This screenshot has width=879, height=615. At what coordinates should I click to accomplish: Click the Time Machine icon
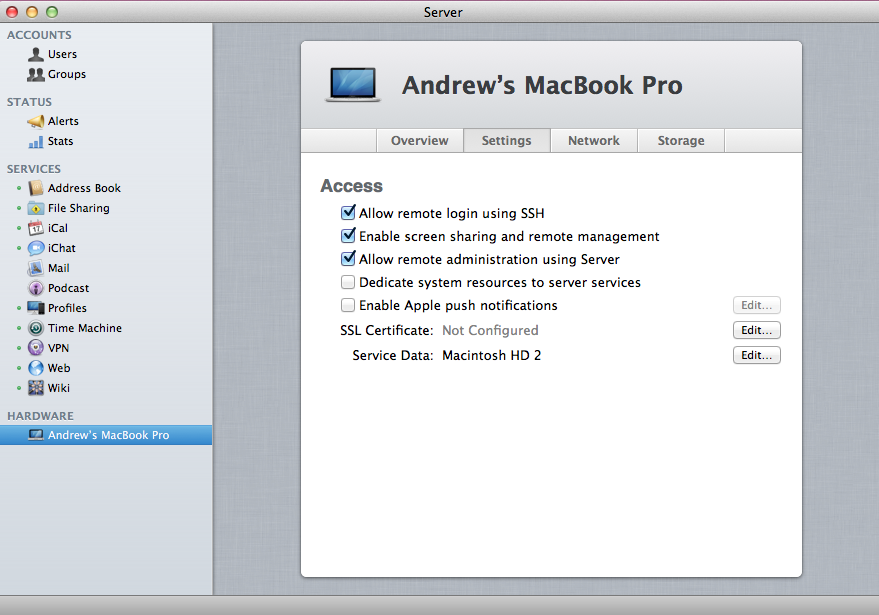(36, 328)
